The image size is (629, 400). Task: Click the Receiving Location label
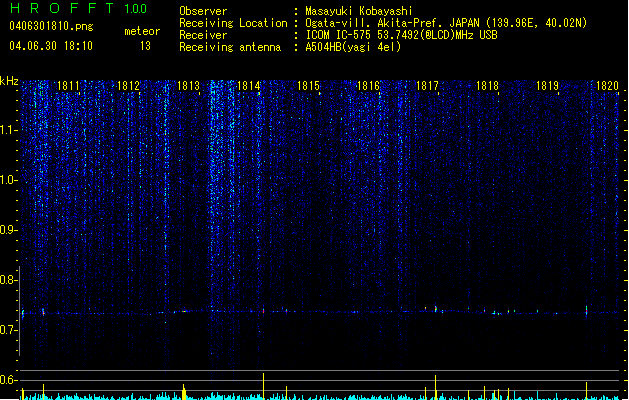click(233, 23)
